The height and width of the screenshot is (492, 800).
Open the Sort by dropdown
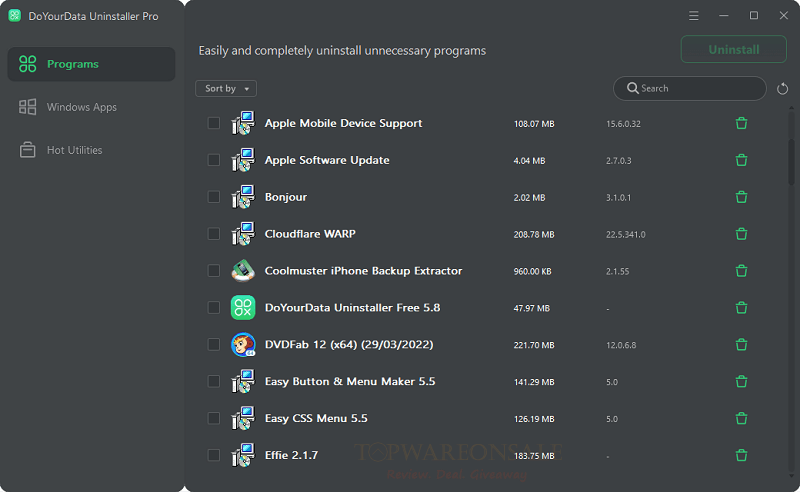(x=226, y=88)
